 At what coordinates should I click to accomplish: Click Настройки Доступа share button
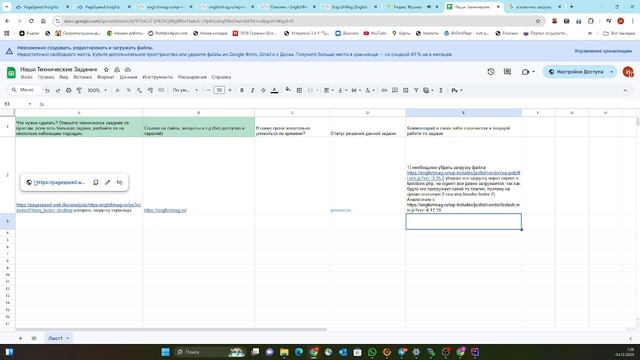tap(576, 72)
